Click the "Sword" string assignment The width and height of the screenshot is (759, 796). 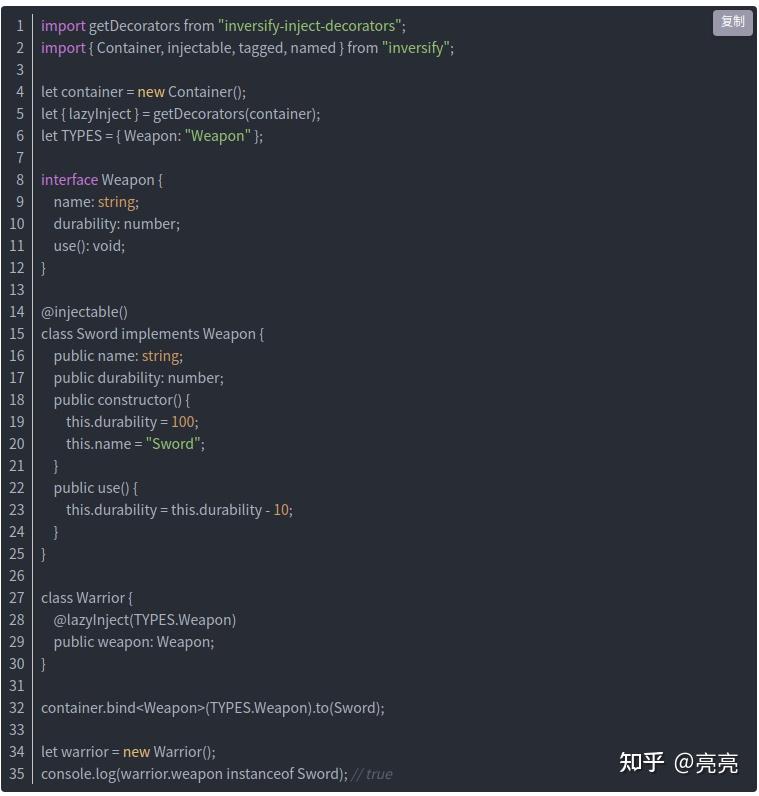tap(174, 444)
